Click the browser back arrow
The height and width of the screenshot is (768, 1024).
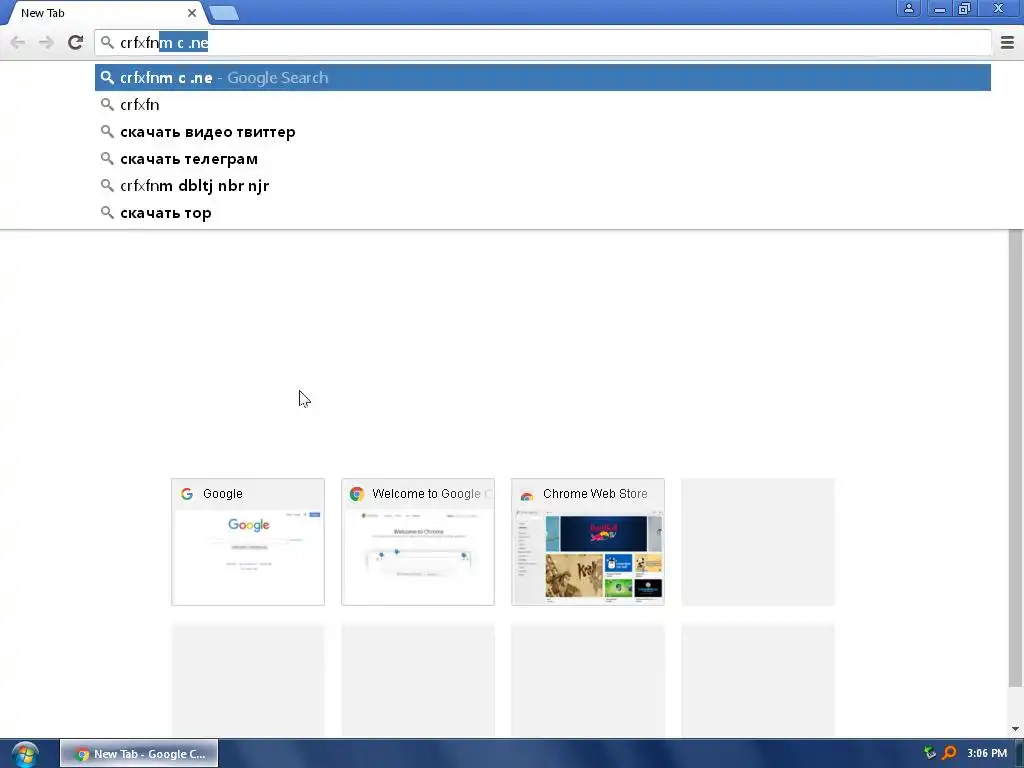(18, 42)
